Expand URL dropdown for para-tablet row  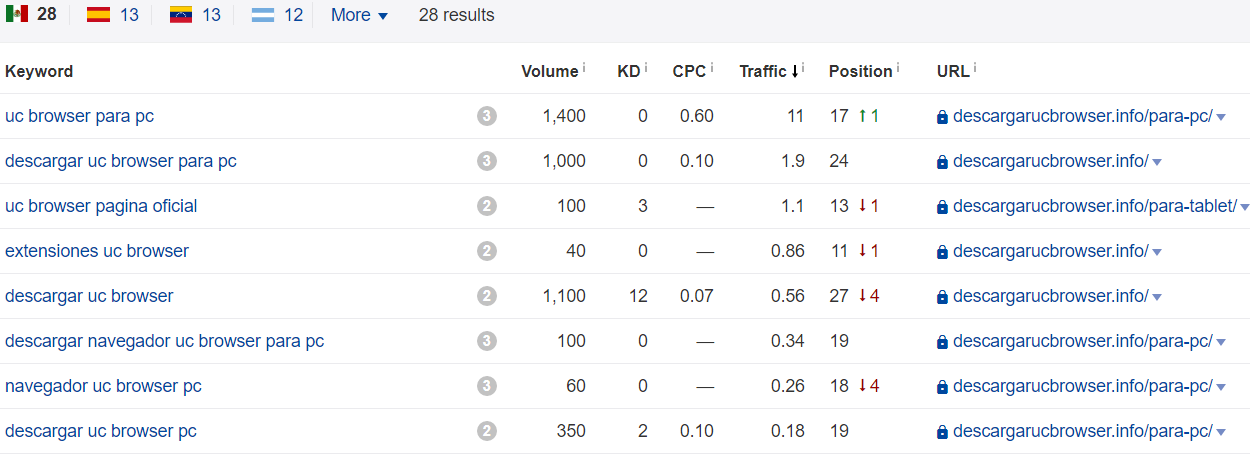1244,207
